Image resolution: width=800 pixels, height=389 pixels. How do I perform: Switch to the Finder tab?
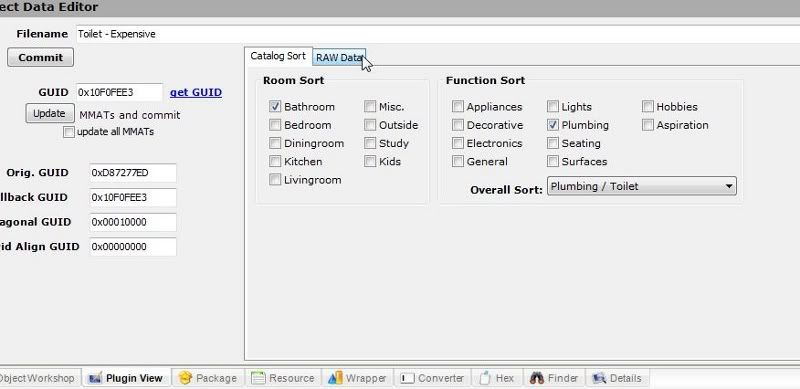554,378
